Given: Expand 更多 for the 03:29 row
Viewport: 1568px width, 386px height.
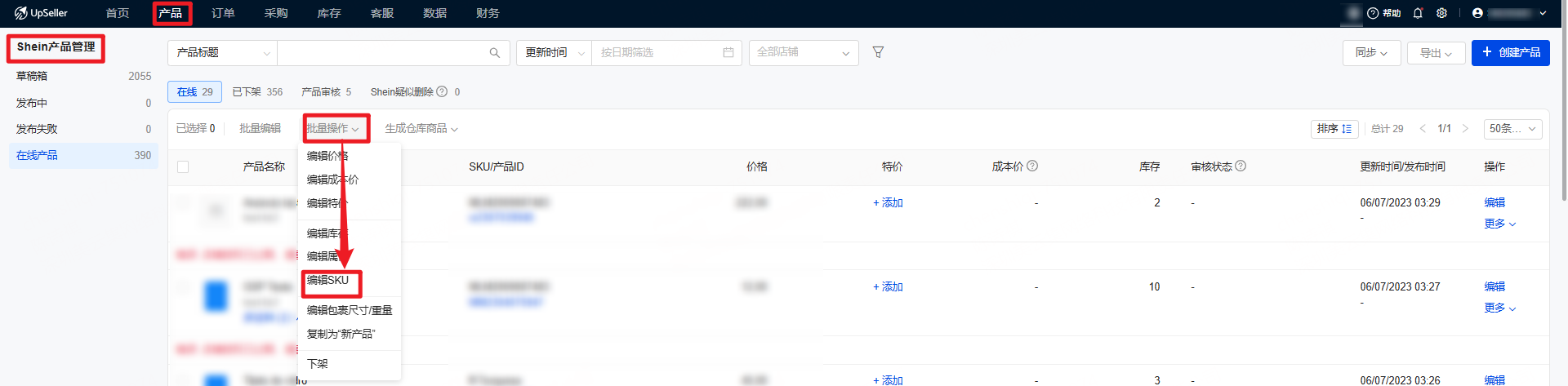Looking at the screenshot, I should point(1499,224).
